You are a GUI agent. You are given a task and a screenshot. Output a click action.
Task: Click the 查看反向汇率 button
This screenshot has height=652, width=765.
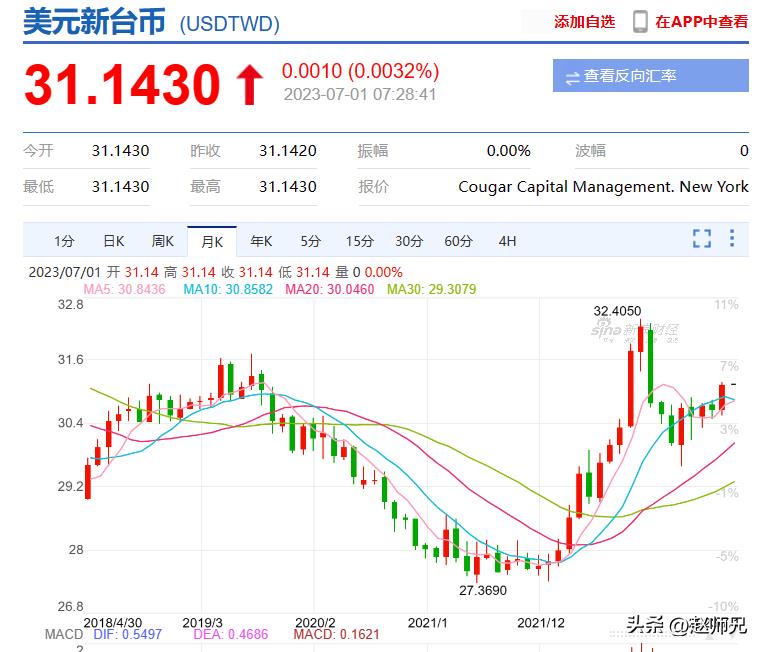click(650, 76)
